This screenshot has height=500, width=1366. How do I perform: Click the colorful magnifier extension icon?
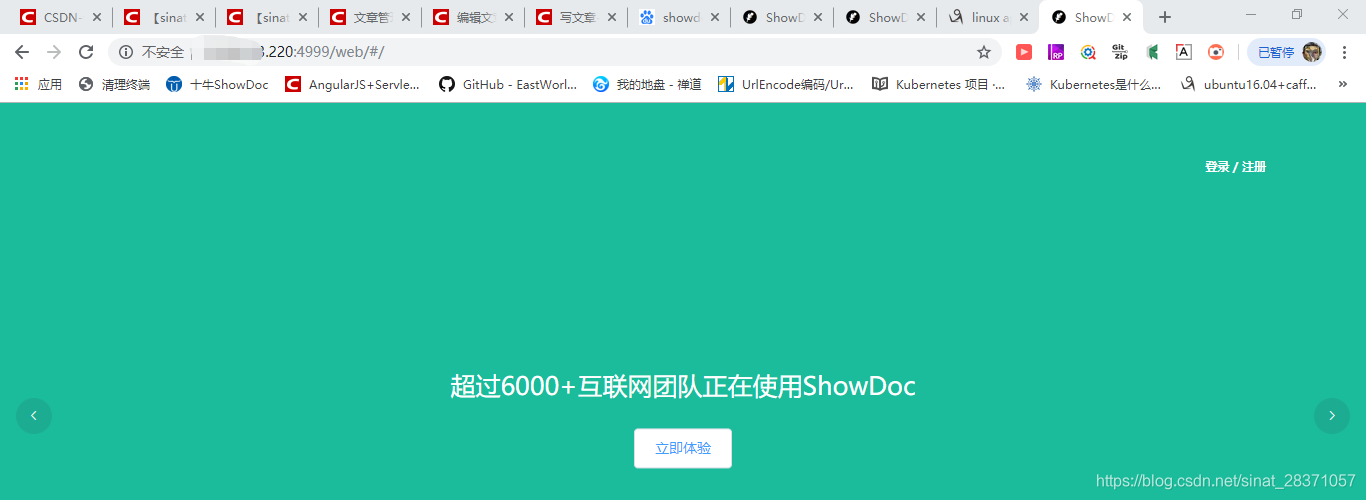click(1088, 52)
